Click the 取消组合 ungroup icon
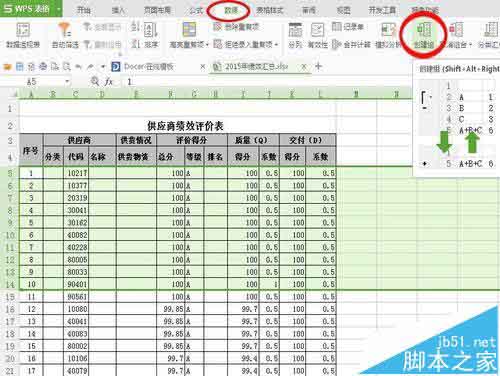This screenshot has height=376, width=500. (x=456, y=31)
